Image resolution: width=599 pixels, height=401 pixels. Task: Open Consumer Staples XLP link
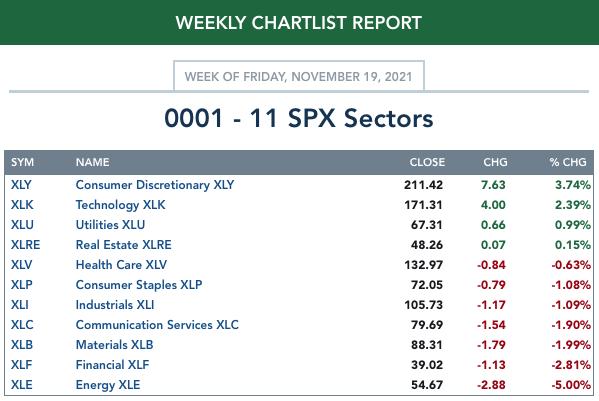click(139, 285)
